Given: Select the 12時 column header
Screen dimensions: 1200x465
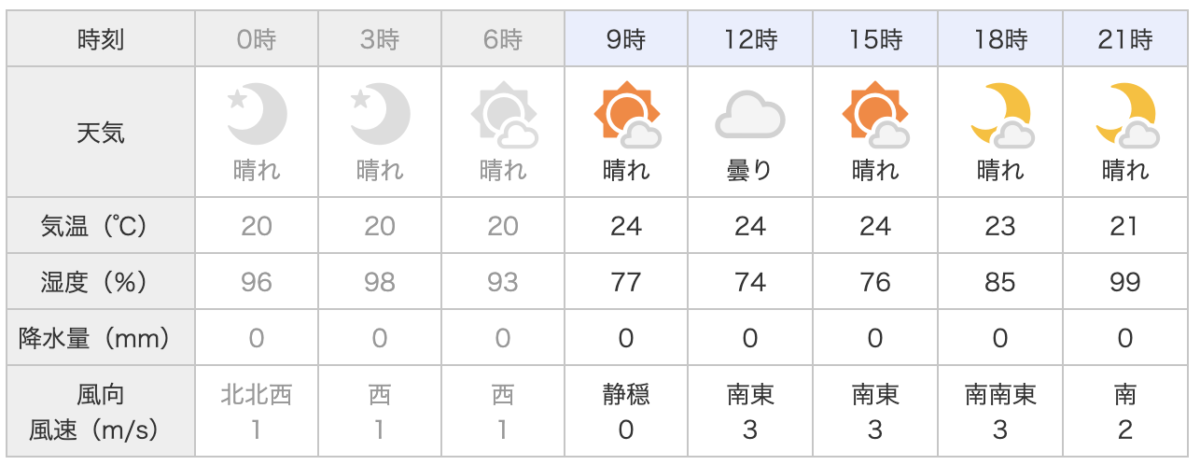Looking at the screenshot, I should coord(750,41).
